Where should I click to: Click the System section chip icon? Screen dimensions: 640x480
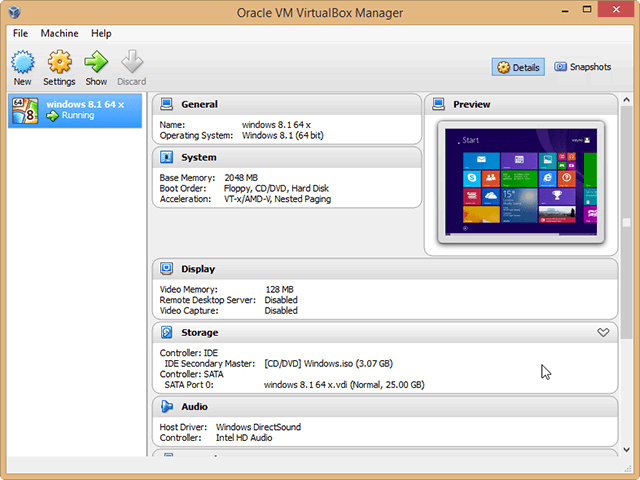tap(167, 157)
